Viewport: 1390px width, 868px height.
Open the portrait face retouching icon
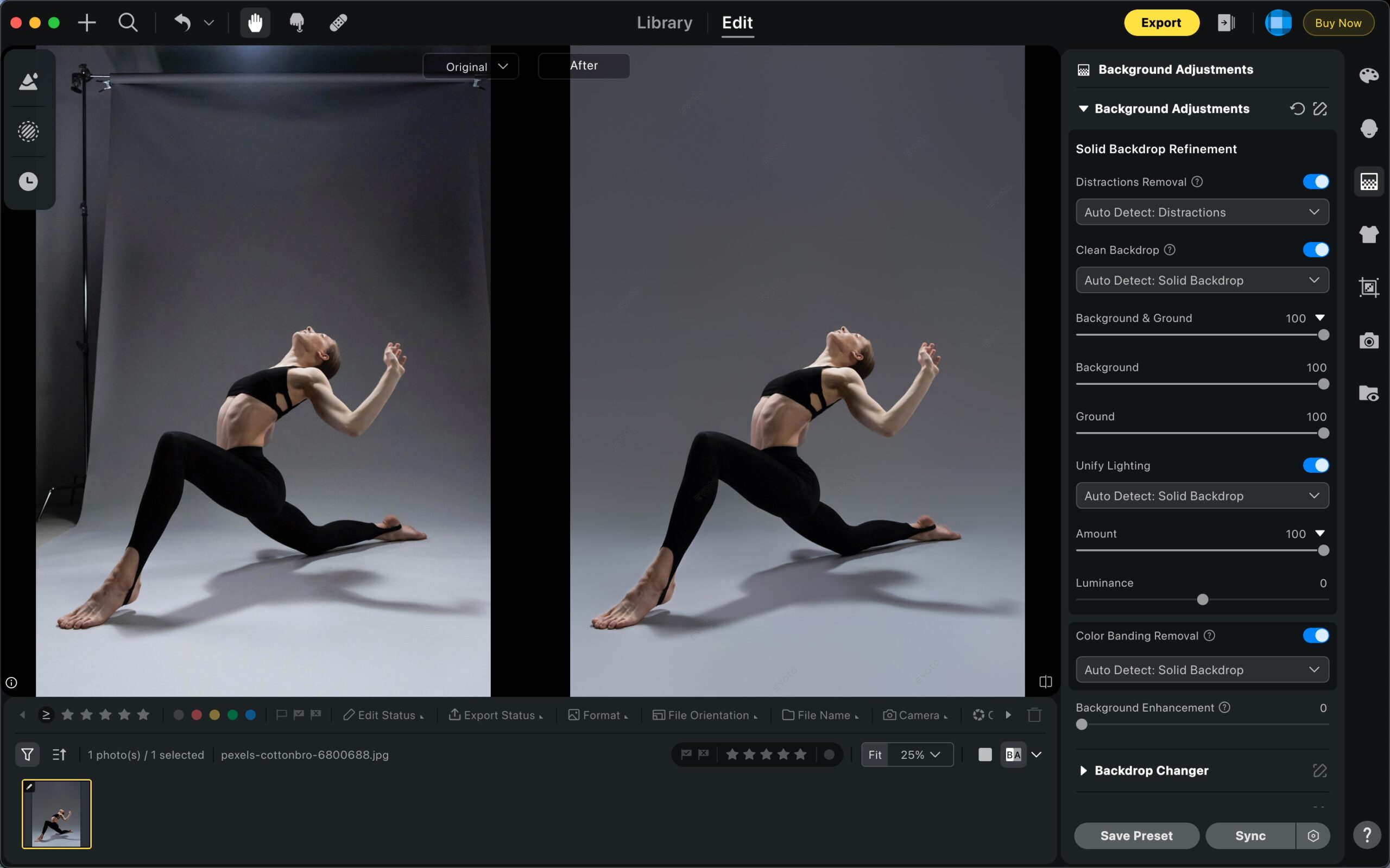pos(1369,128)
